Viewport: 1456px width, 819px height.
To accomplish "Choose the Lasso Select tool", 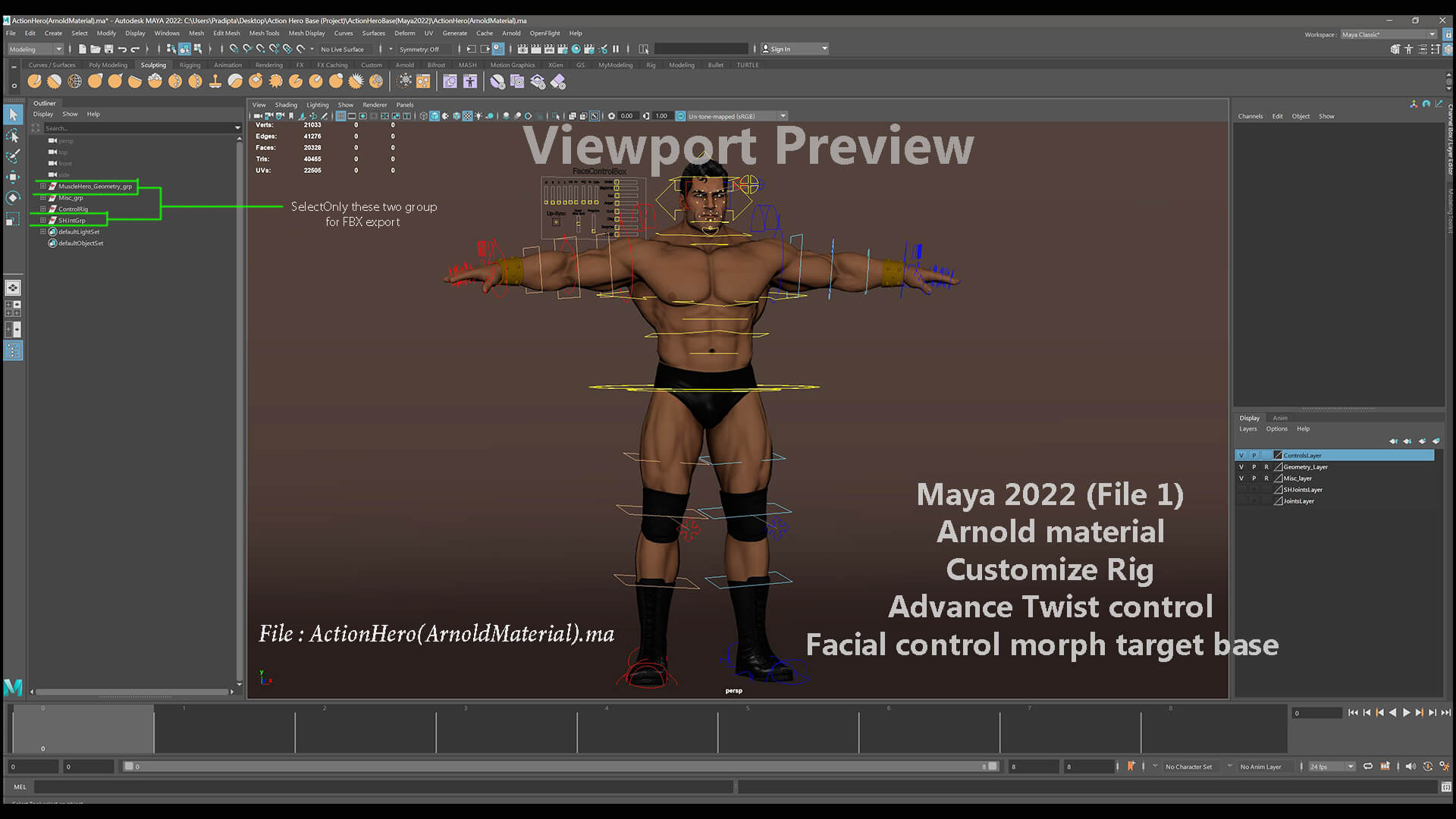I will point(13,136).
